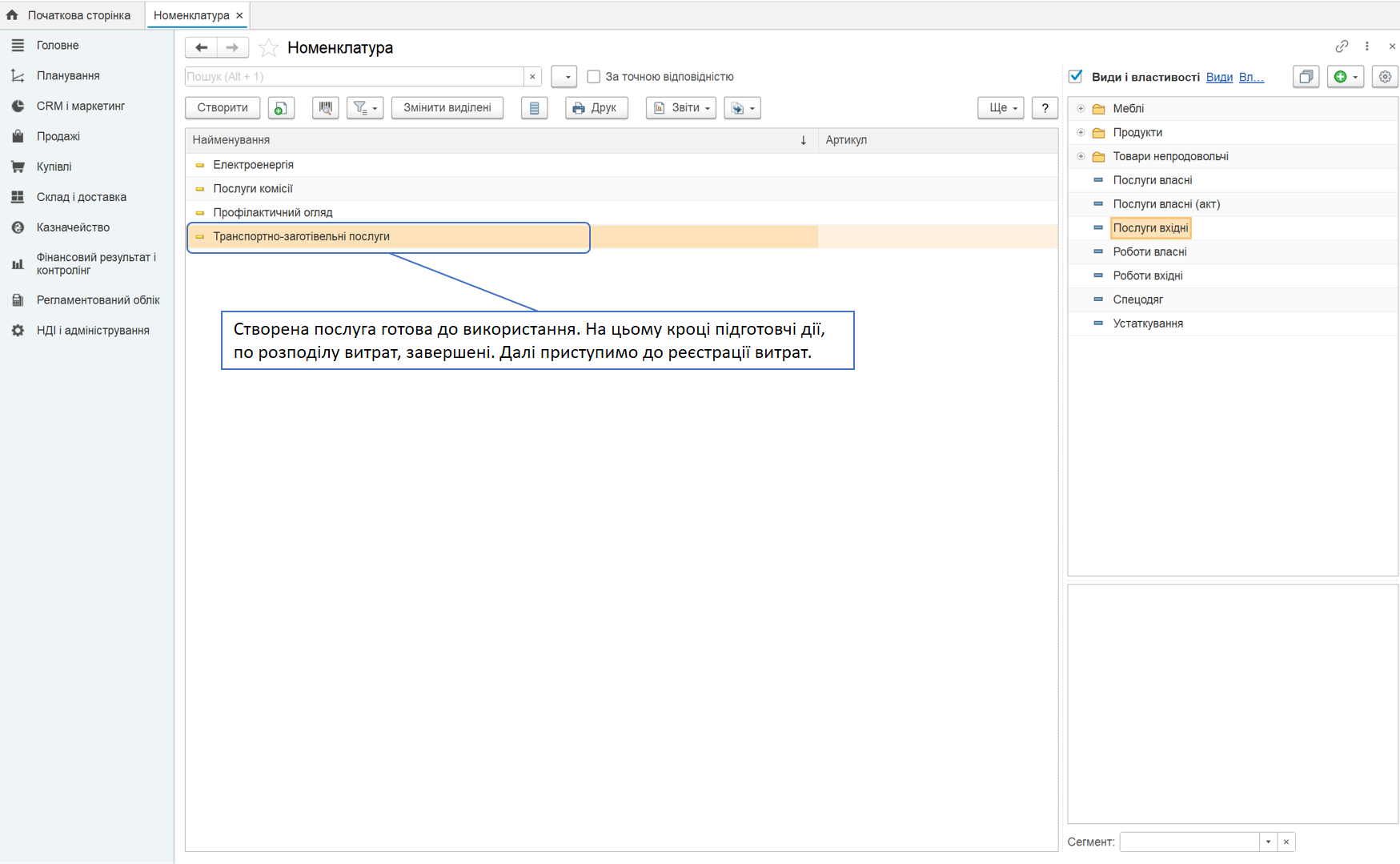Open the search history dropdown
The image size is (1400, 864).
click(564, 77)
